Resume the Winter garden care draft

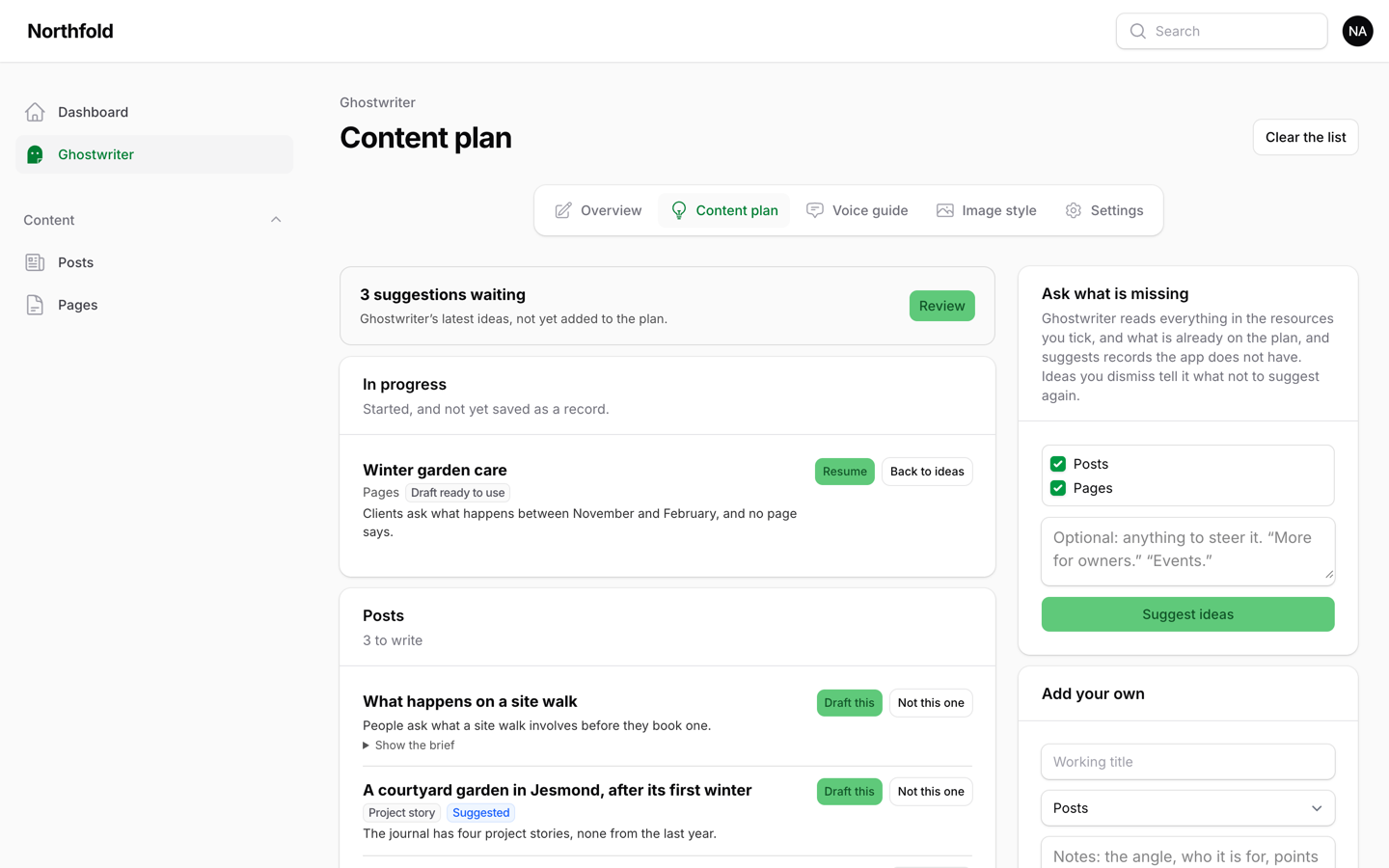tap(844, 472)
